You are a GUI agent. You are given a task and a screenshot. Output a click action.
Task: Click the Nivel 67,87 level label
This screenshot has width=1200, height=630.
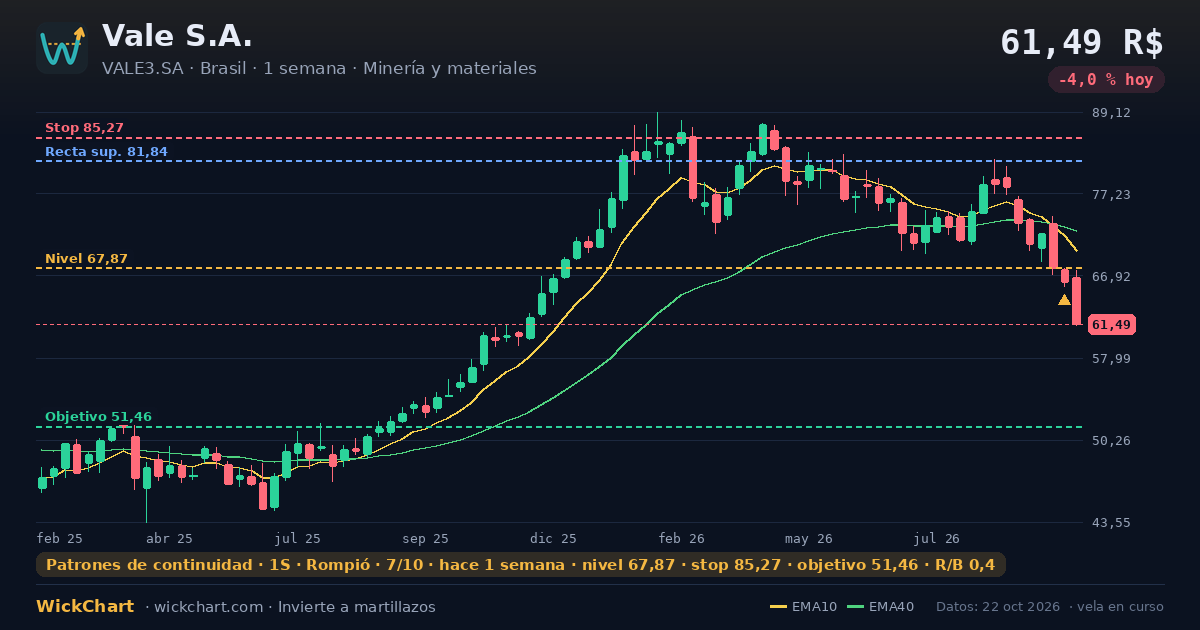[86, 259]
